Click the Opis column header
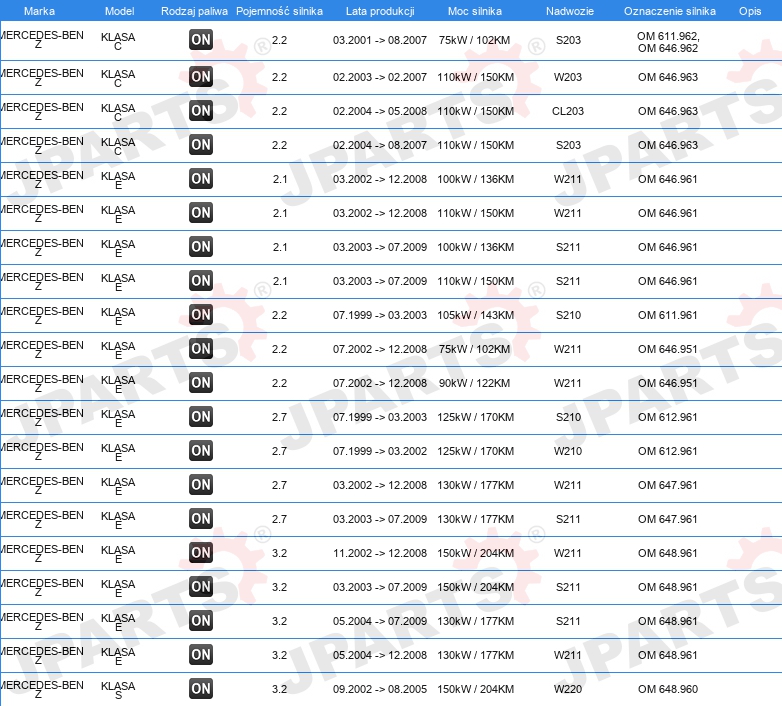The width and height of the screenshot is (782, 706). (750, 11)
